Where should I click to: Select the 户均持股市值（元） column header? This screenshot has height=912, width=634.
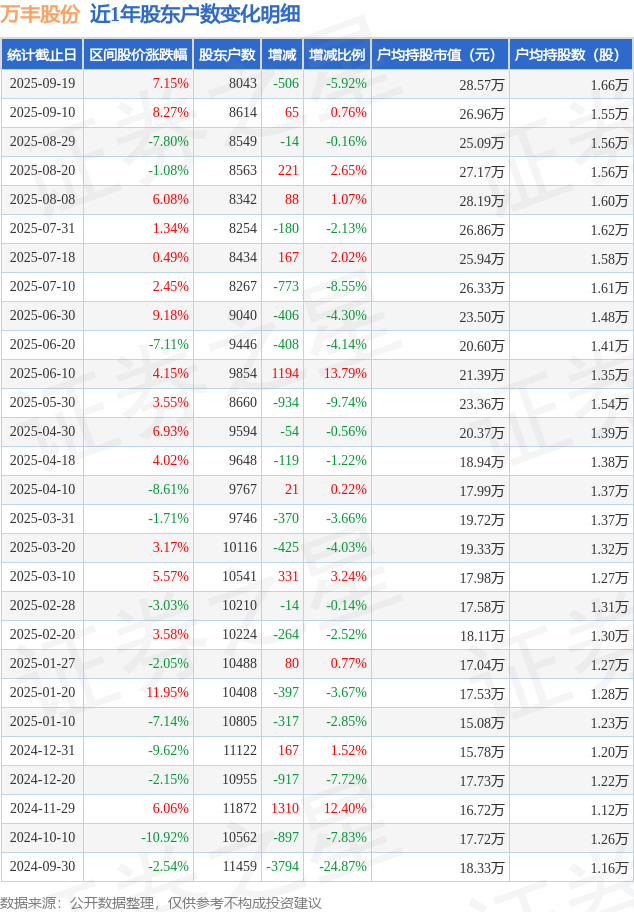[x=440, y=55]
